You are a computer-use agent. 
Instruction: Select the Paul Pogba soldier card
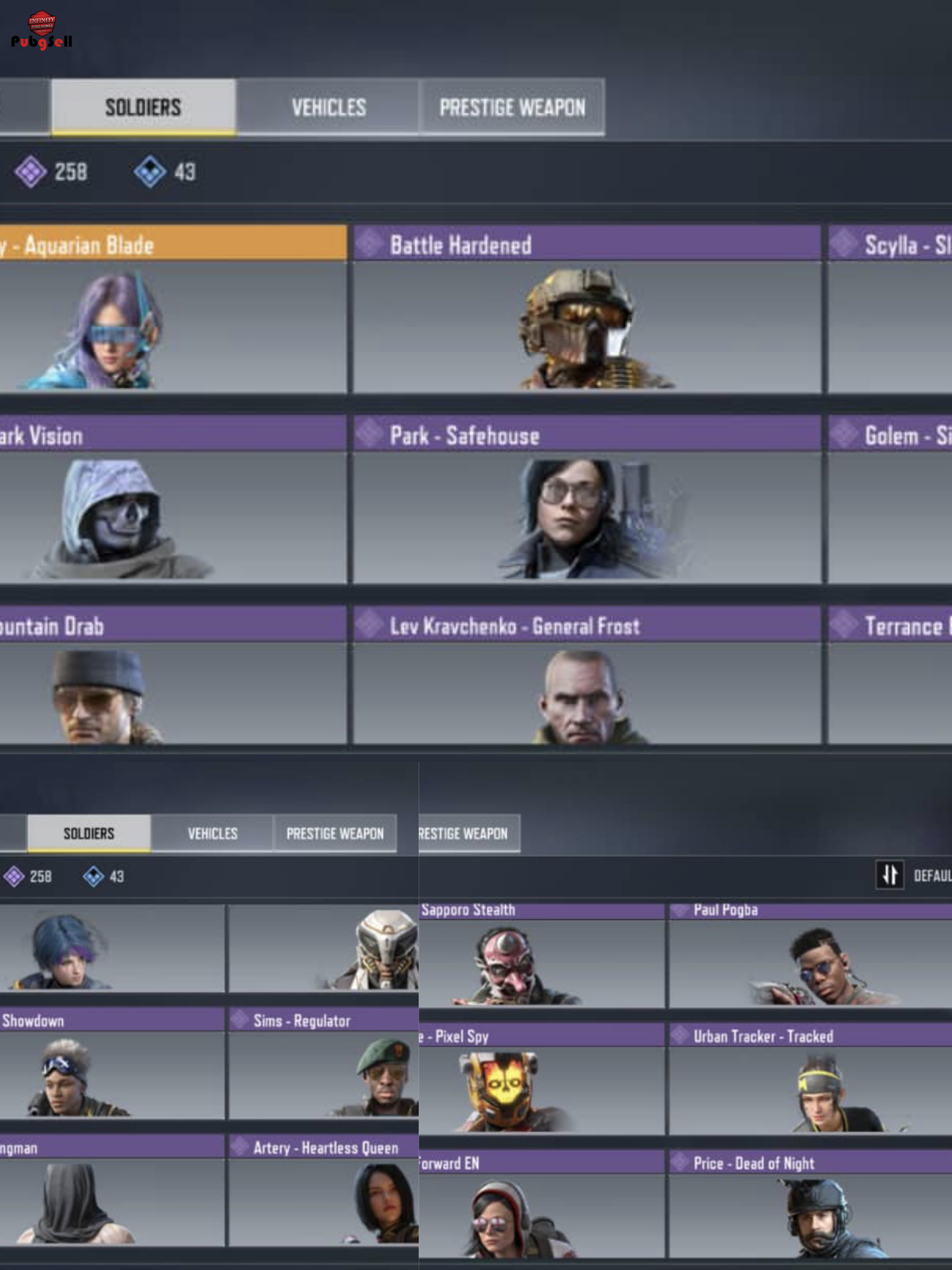click(810, 956)
